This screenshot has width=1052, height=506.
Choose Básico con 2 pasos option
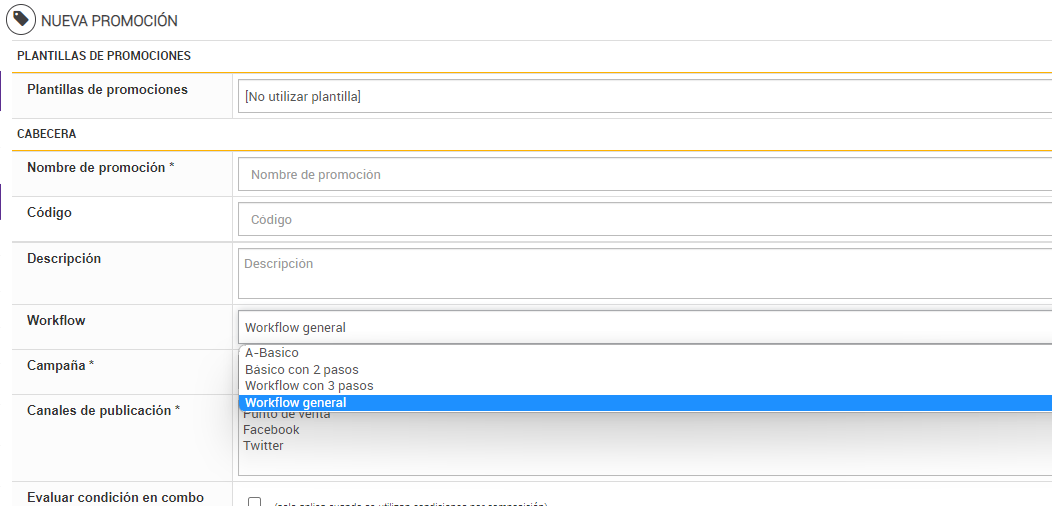(x=302, y=370)
